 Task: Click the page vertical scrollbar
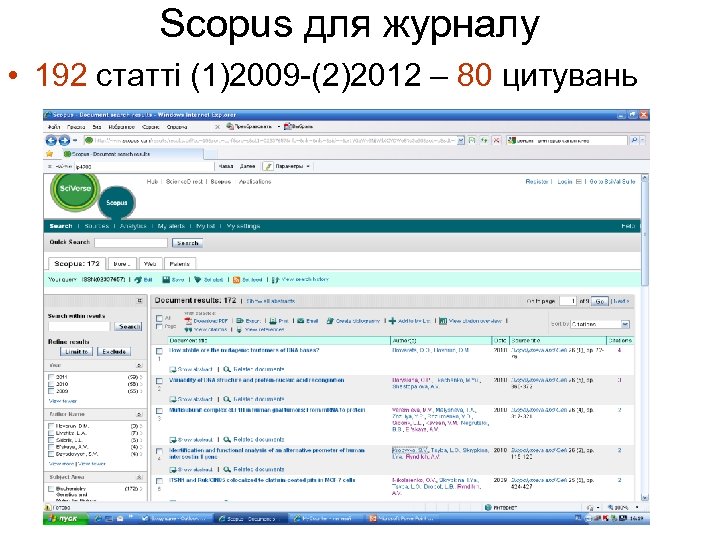pos(645,338)
